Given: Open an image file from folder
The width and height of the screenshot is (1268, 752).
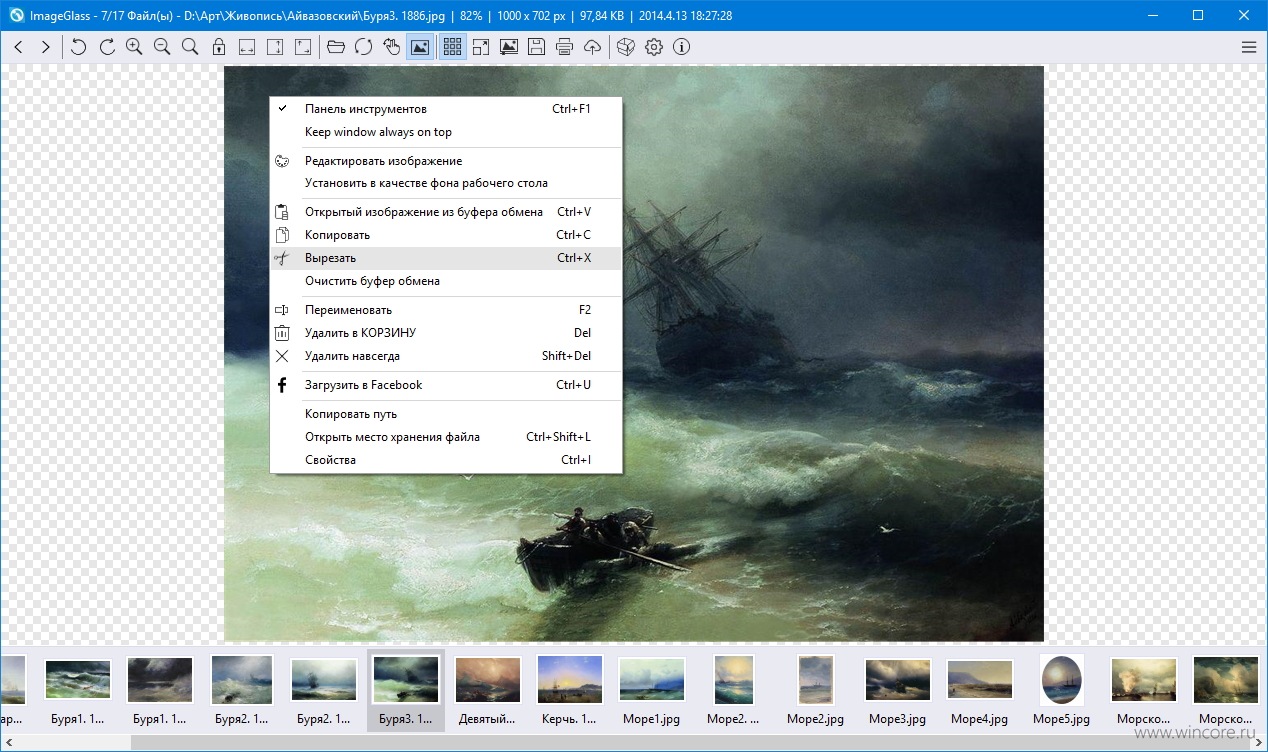Looking at the screenshot, I should [x=336, y=47].
